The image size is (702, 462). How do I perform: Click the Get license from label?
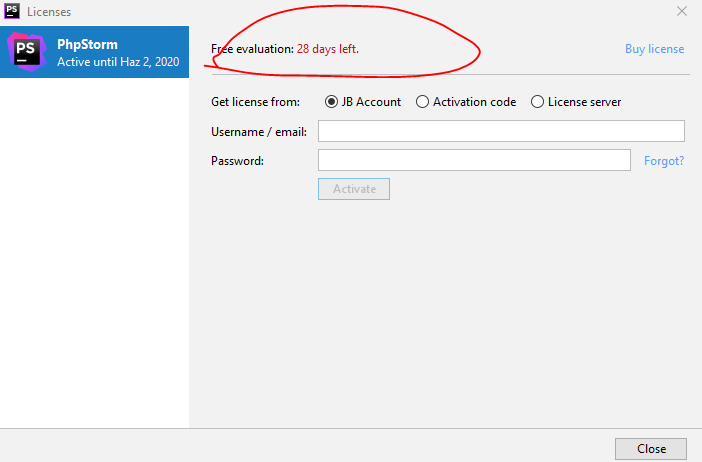(256, 102)
